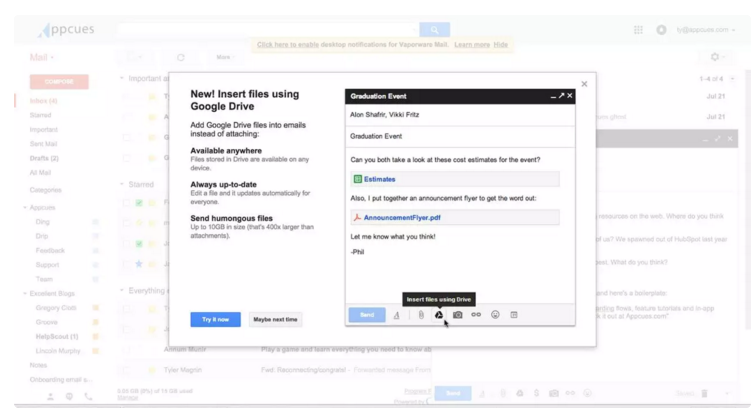
Task: Open the Estimates spreadsheet attachment link
Action: [380, 179]
